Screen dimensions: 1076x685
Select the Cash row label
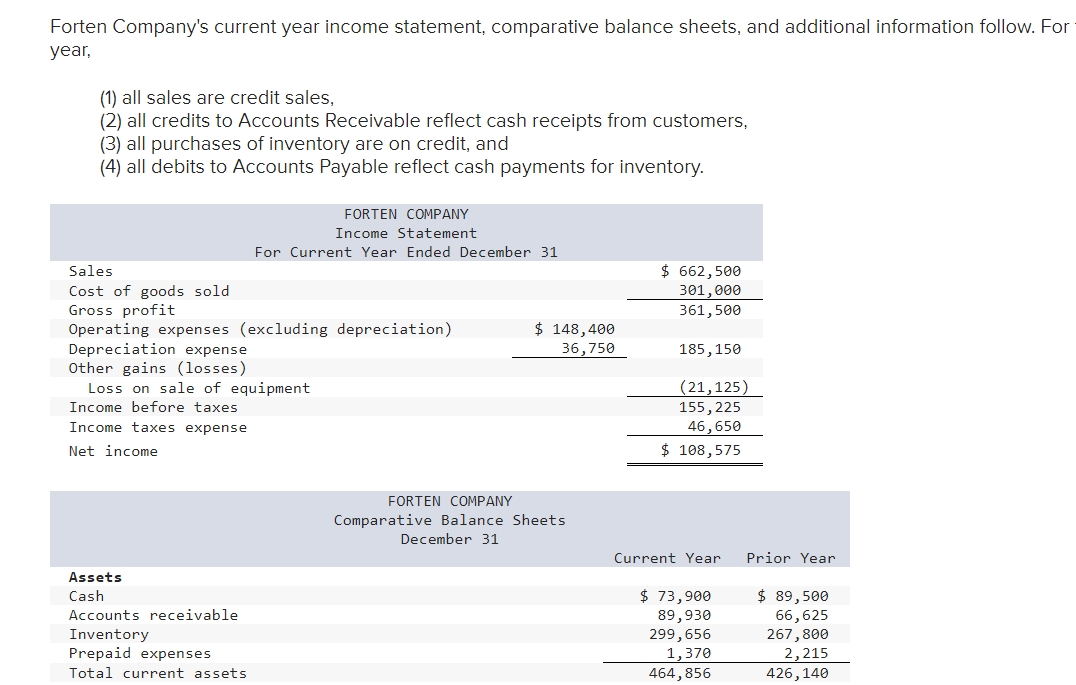tap(86, 596)
